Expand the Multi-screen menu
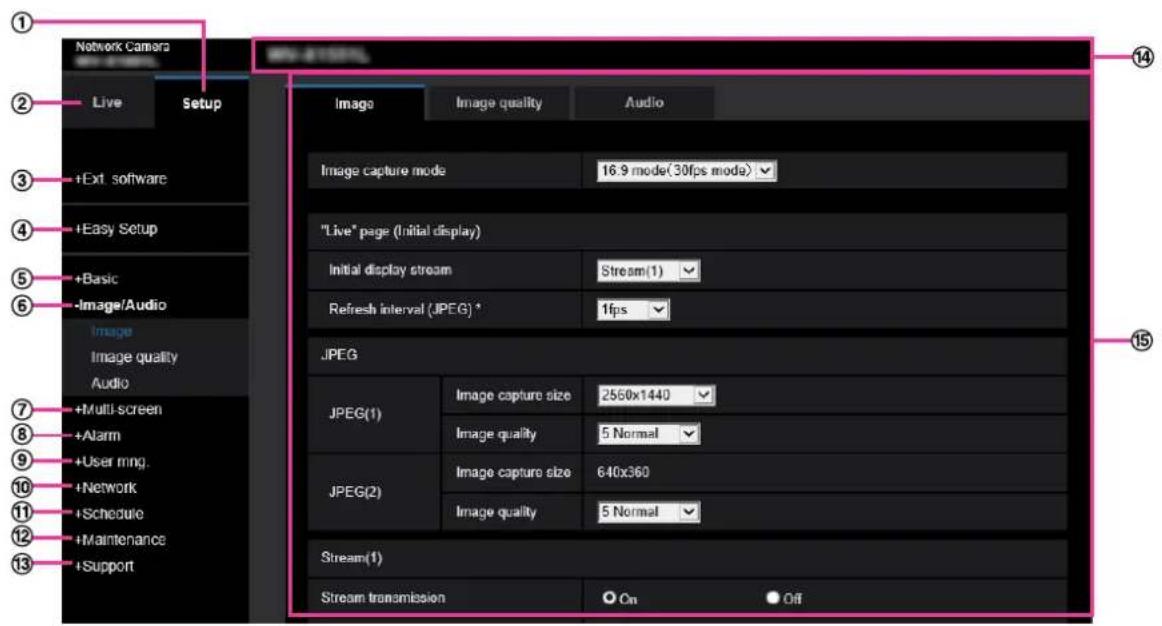The height and width of the screenshot is (626, 1162). [118, 409]
